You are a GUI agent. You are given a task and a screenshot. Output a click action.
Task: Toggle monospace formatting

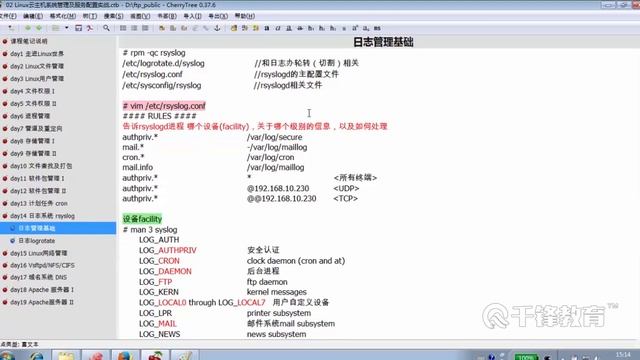click(377, 28)
